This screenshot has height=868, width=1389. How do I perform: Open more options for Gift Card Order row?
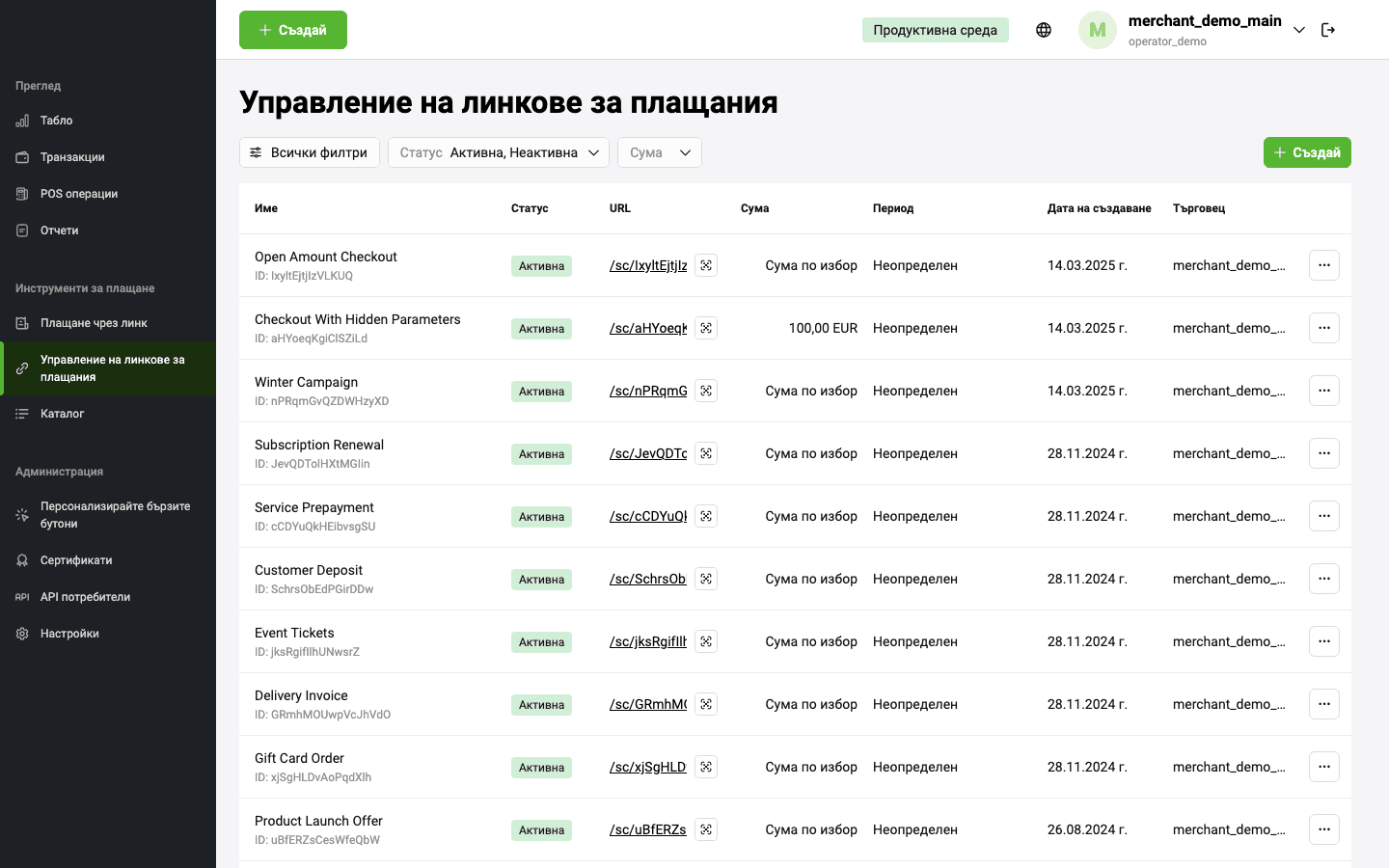tap(1324, 767)
